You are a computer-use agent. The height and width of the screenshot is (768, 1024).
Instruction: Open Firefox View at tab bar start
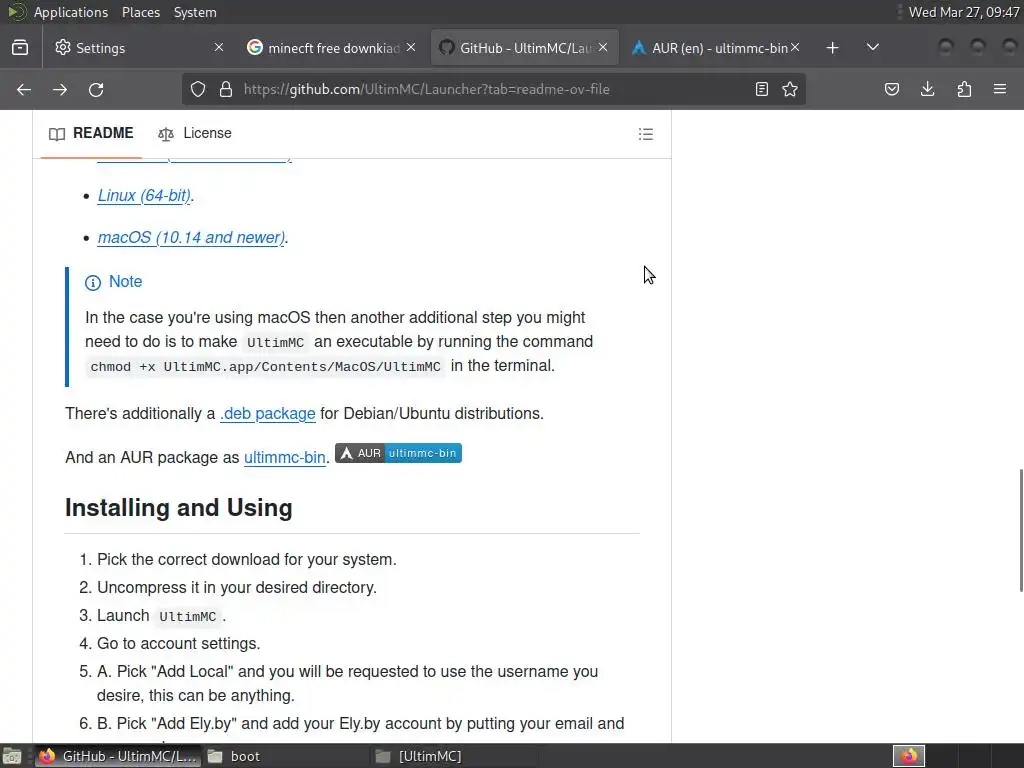20,48
